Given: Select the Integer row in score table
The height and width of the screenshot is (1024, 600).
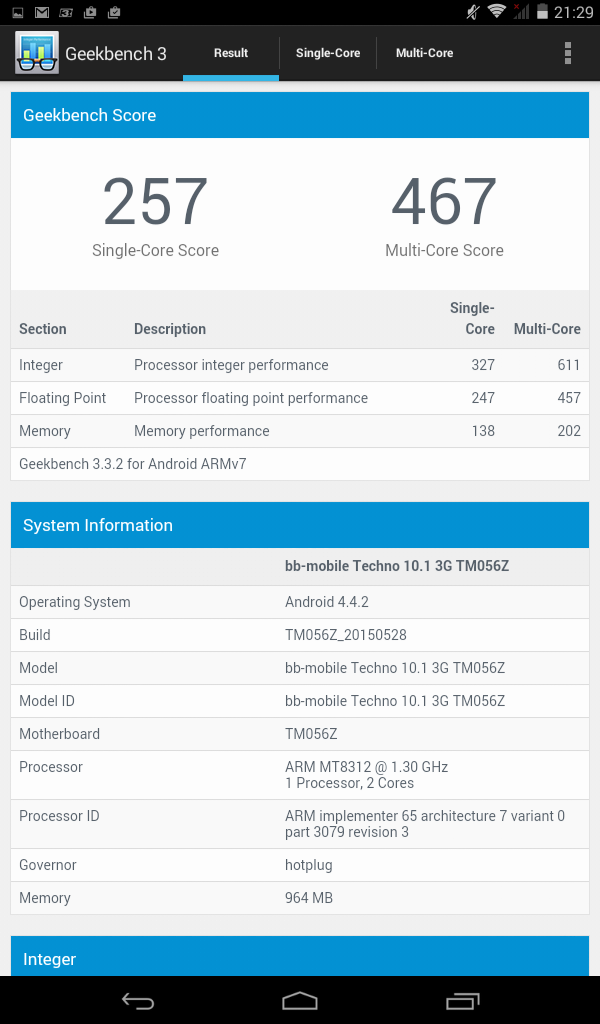Looking at the screenshot, I should [300, 365].
